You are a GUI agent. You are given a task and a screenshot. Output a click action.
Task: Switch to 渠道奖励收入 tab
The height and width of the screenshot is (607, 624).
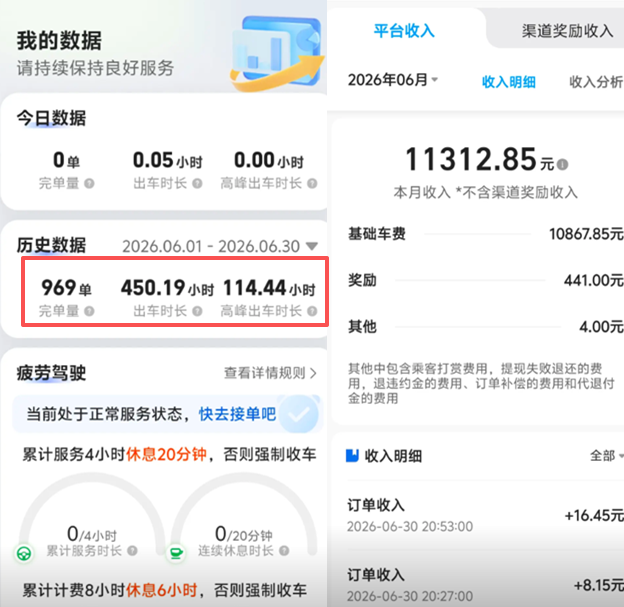tap(567, 31)
